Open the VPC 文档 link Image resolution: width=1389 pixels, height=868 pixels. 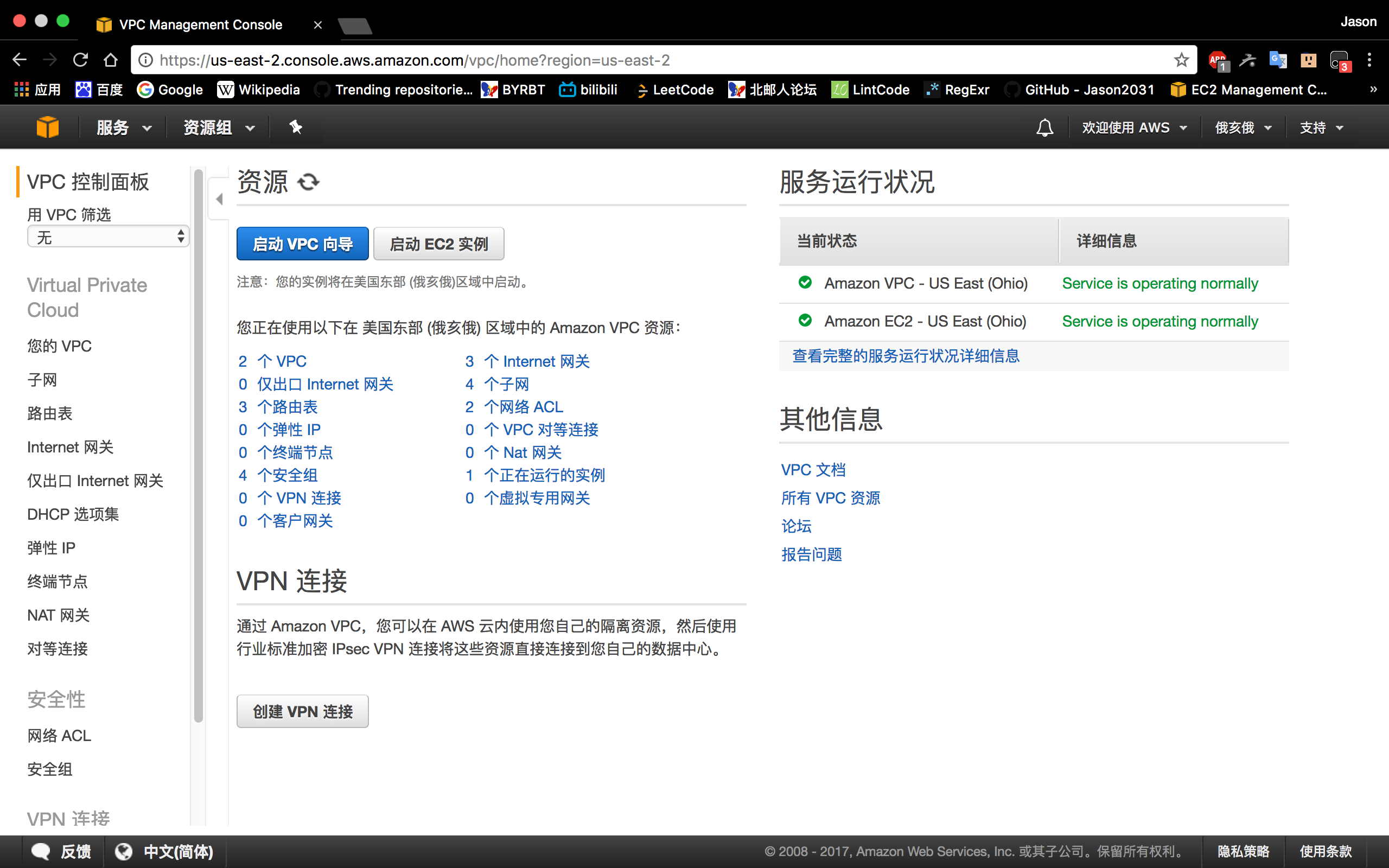pos(813,470)
